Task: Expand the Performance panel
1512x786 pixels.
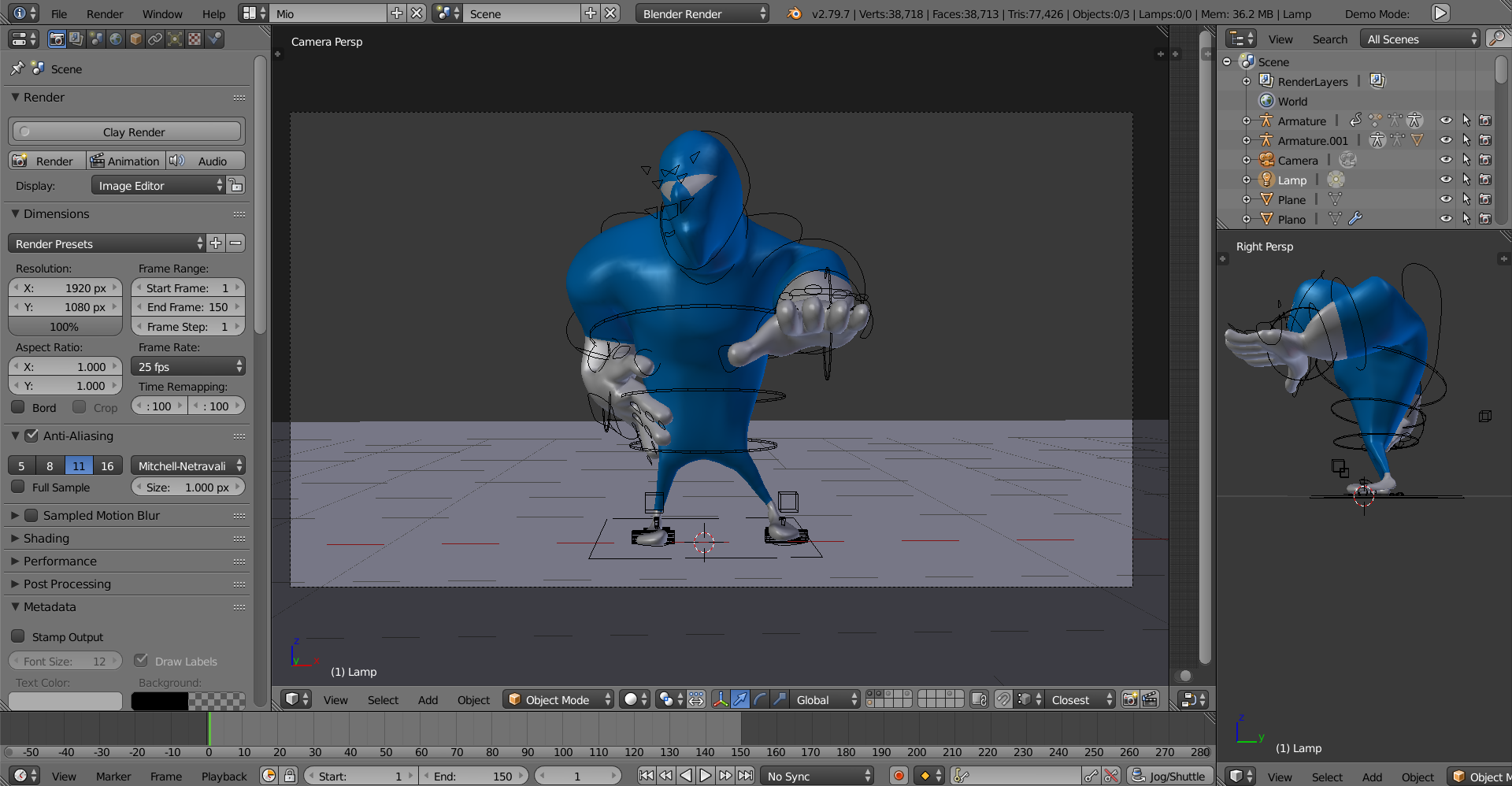Action: click(x=60, y=561)
